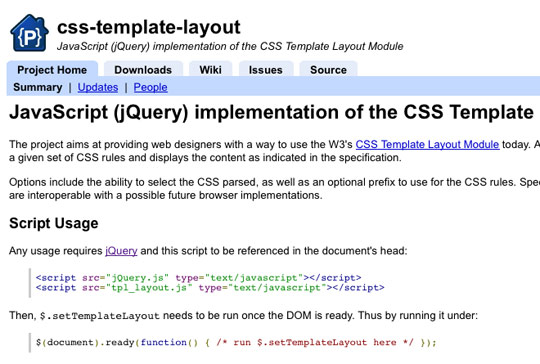Open the Wiki tab

210,70
